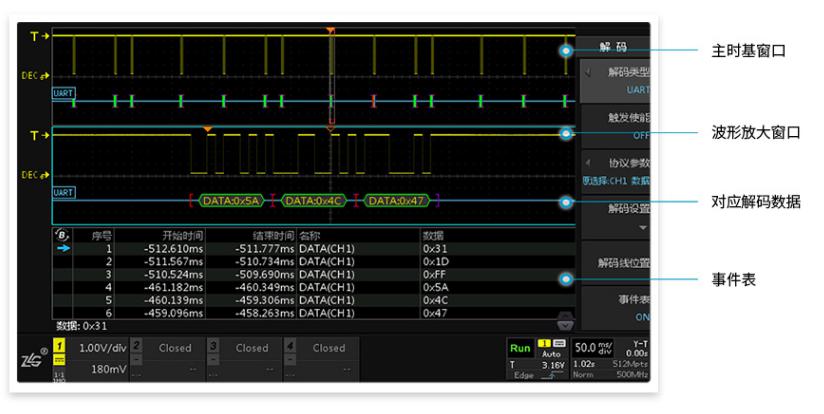Click the ZLG logo icon

pyautogui.click(x=34, y=359)
